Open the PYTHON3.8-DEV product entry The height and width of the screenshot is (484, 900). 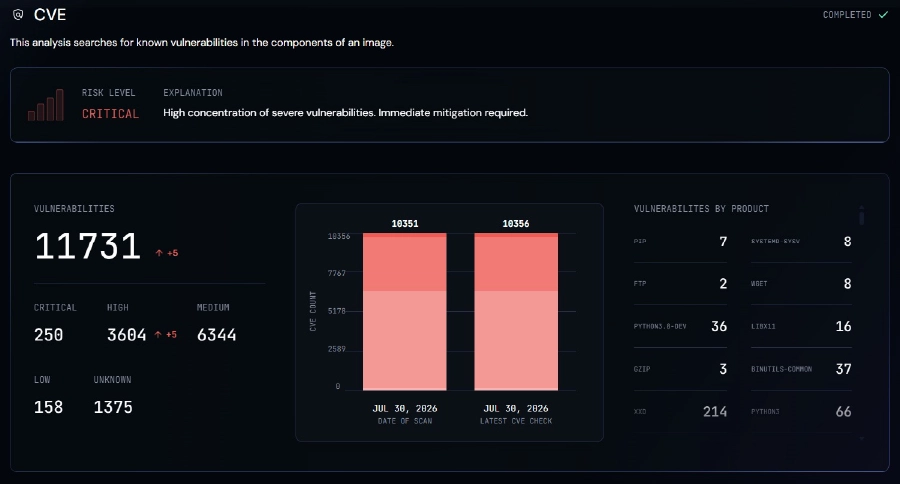point(680,326)
